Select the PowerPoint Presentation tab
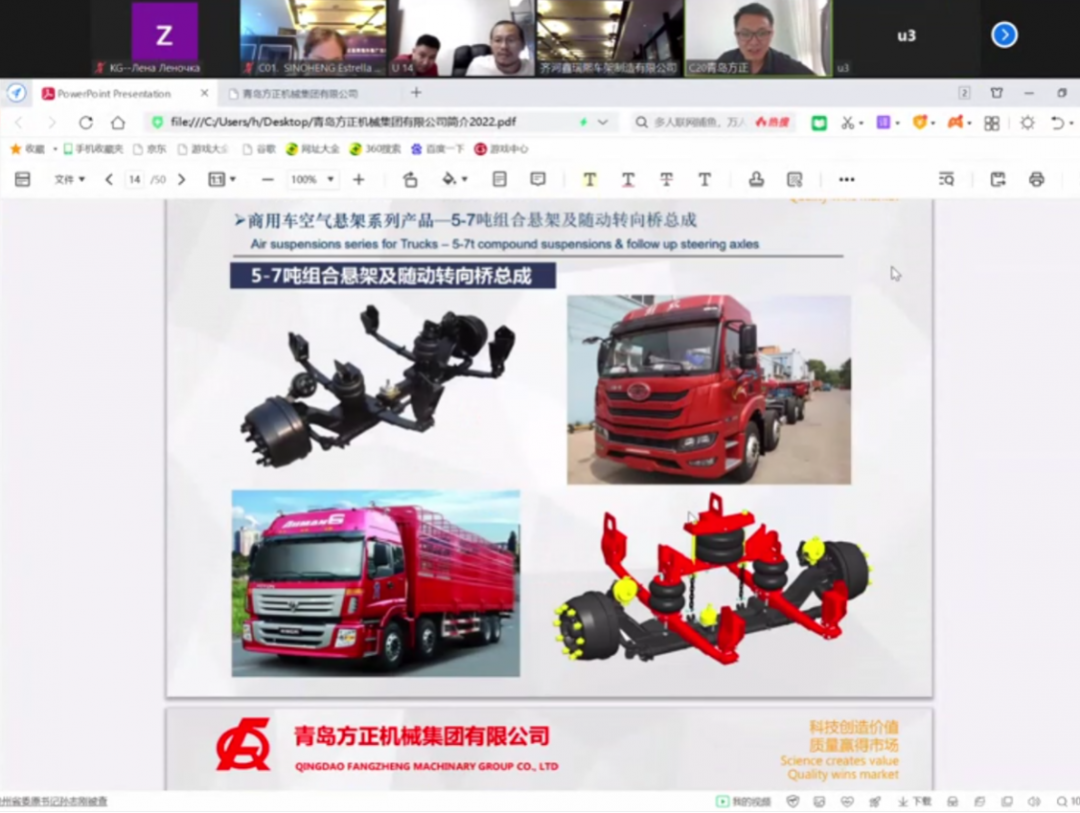This screenshot has width=1080, height=813. coord(115,91)
